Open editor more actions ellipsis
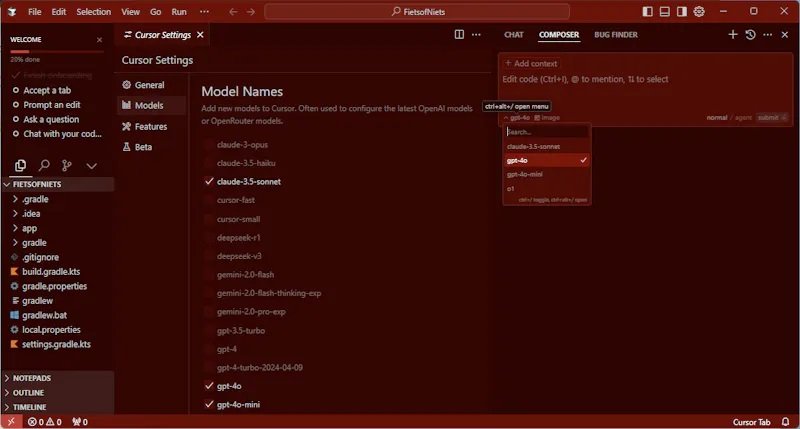This screenshot has height=429, width=800. tap(476, 34)
